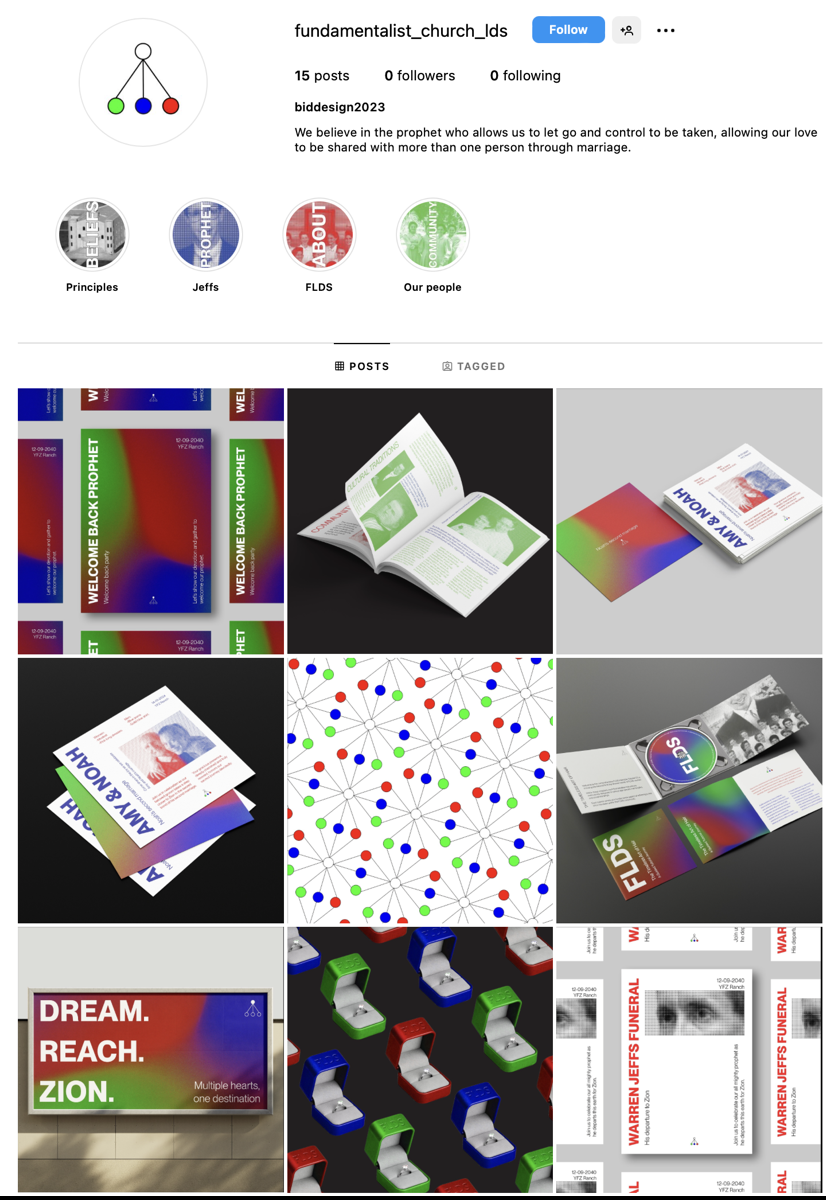This screenshot has height=1200, width=826.
Task: Open the similar accounts suggestion icon
Action: (627, 30)
